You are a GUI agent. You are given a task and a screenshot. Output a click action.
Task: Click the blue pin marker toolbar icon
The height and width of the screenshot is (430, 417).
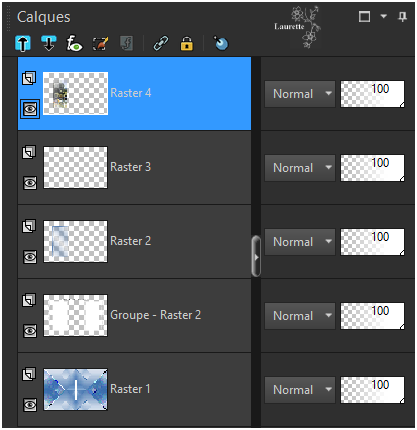tap(221, 43)
